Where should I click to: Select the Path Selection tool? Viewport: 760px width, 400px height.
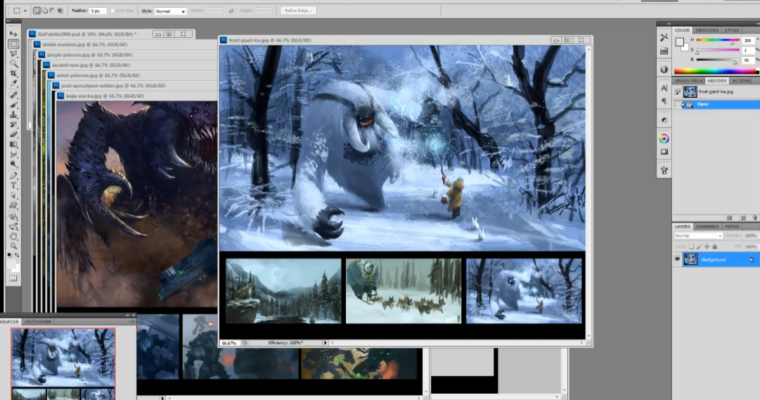click(14, 195)
